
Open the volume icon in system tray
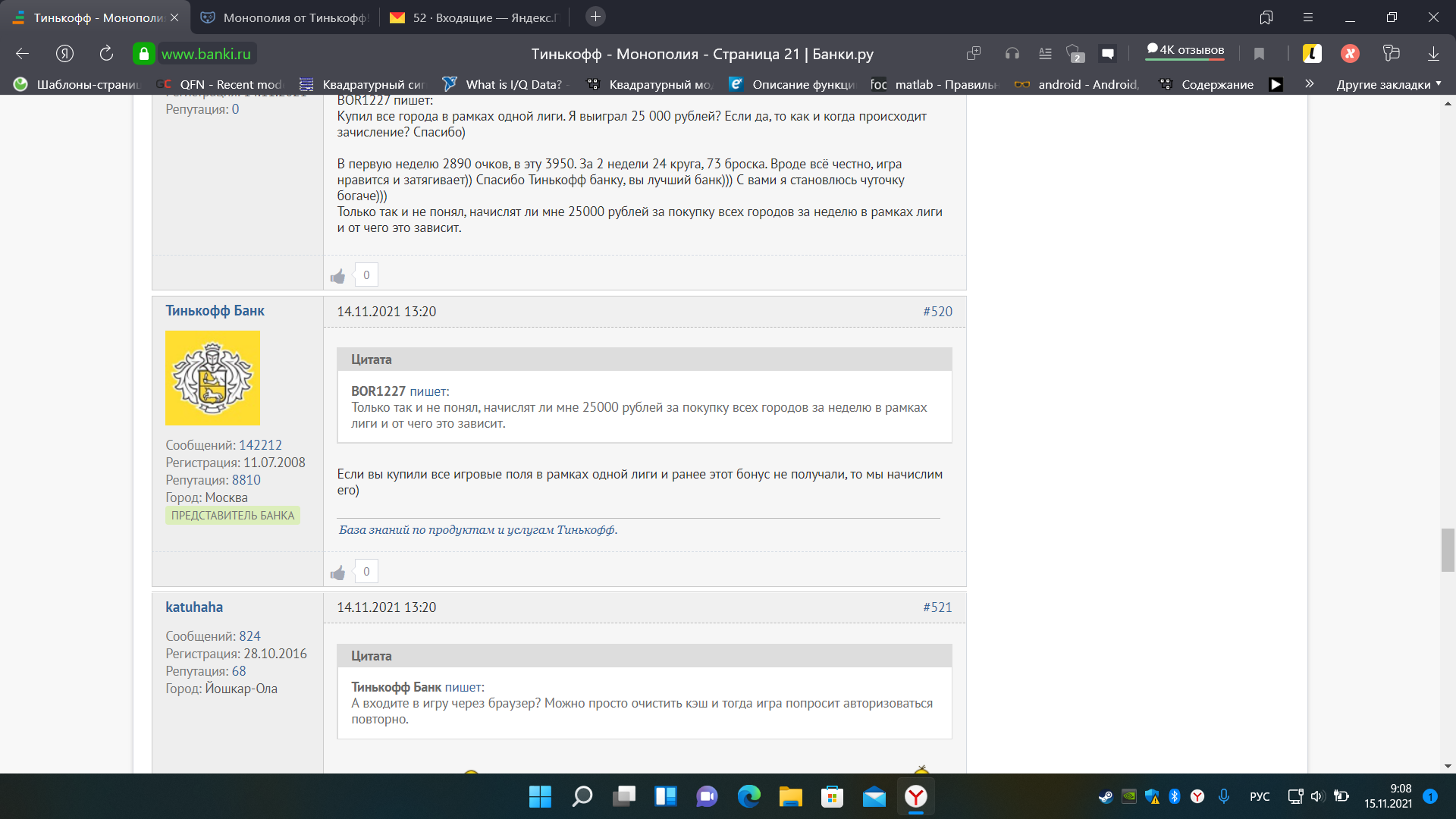tap(1317, 796)
